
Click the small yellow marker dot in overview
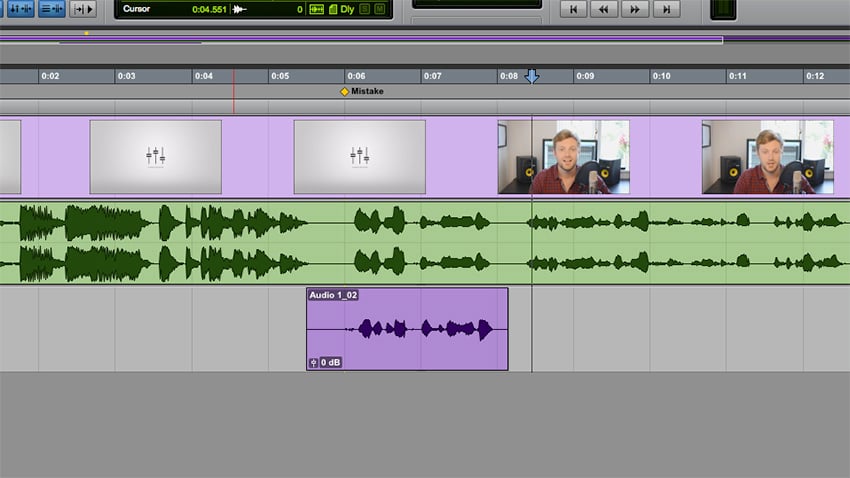(86, 34)
